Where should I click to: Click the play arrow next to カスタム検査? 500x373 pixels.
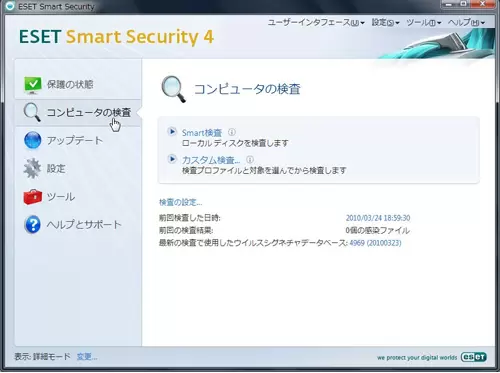(x=172, y=159)
